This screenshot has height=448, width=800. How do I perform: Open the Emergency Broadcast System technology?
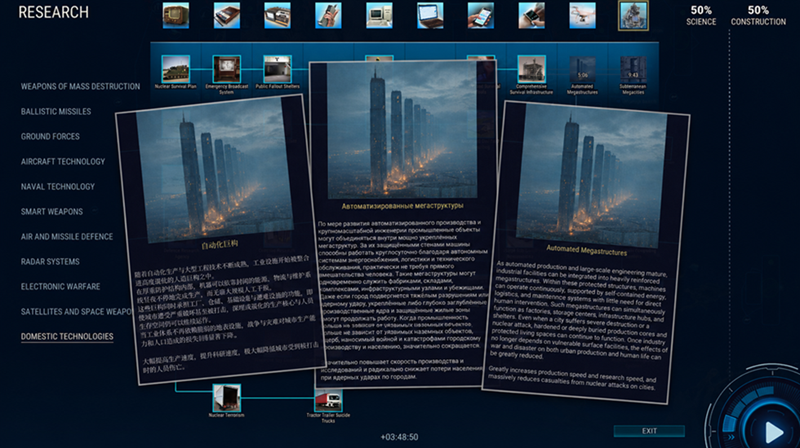[x=227, y=69]
